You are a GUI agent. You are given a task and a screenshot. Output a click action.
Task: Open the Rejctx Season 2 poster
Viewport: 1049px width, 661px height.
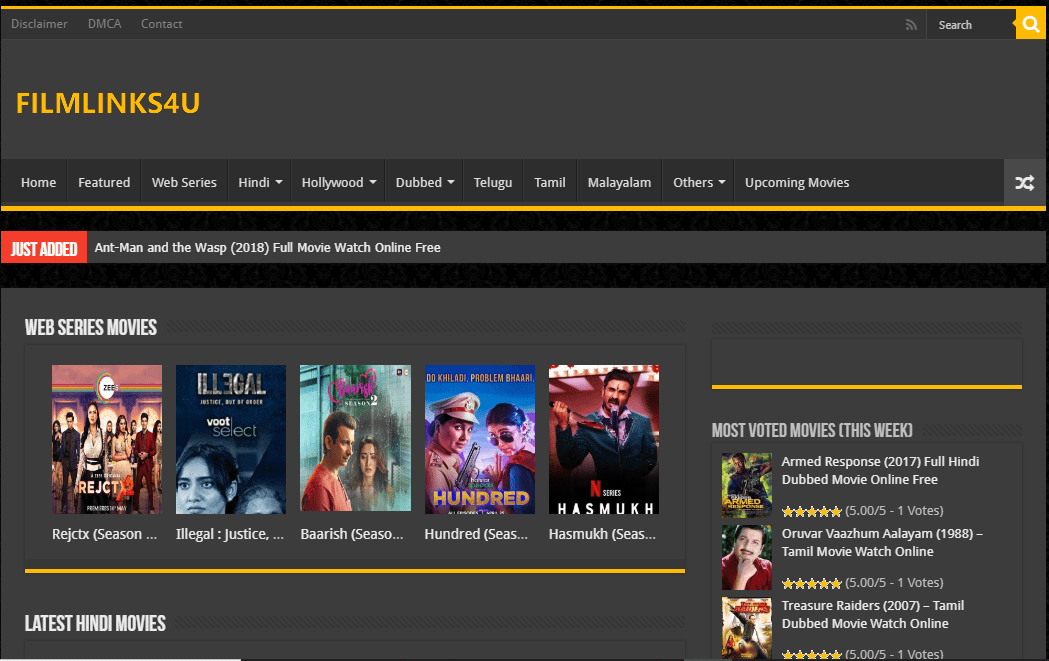coord(107,439)
